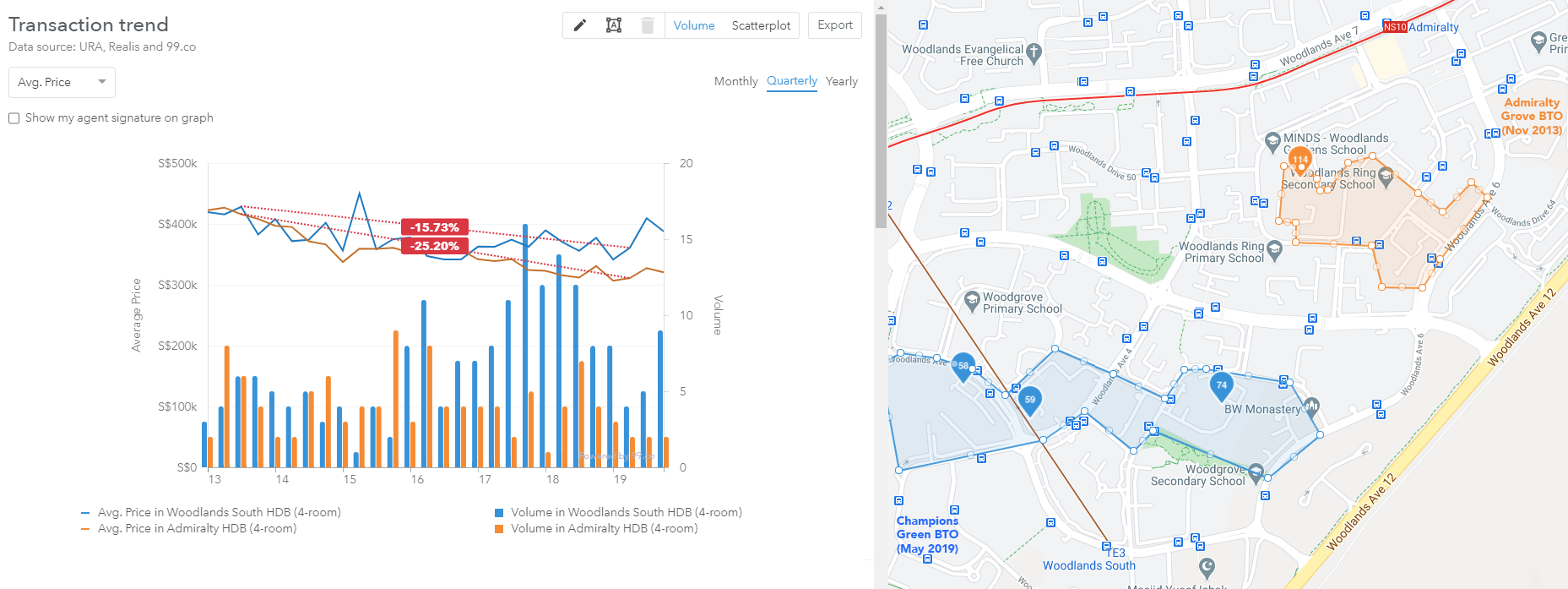This screenshot has width=1568, height=589.
Task: Click the Export button
Action: [834, 25]
